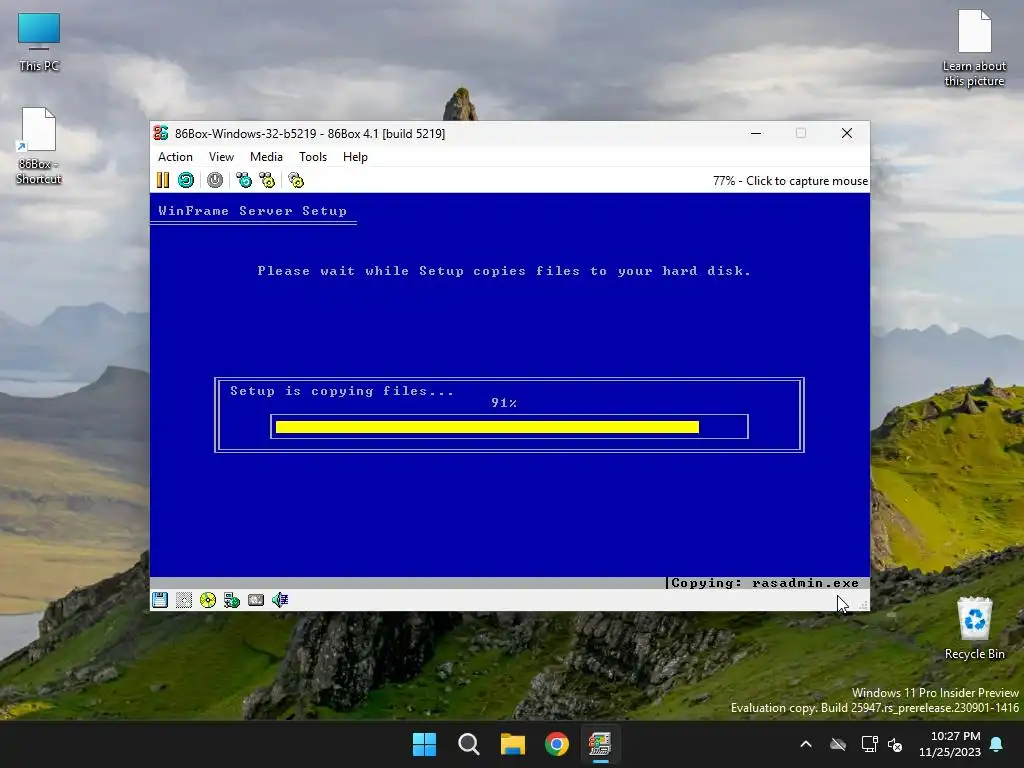
Task: Click the hard disk status icon
Action: tap(256, 600)
